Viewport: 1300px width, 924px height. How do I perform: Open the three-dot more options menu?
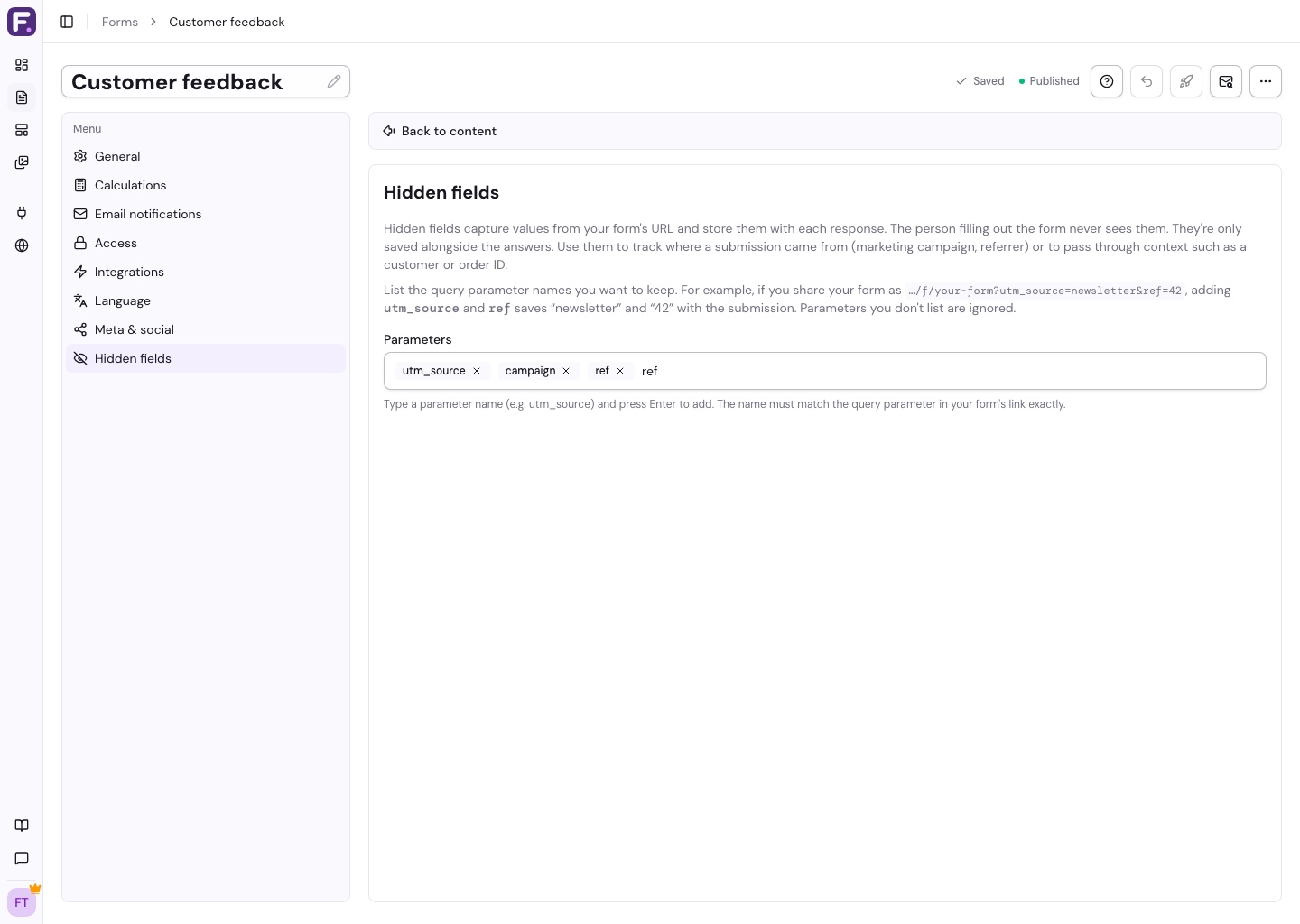[1266, 81]
